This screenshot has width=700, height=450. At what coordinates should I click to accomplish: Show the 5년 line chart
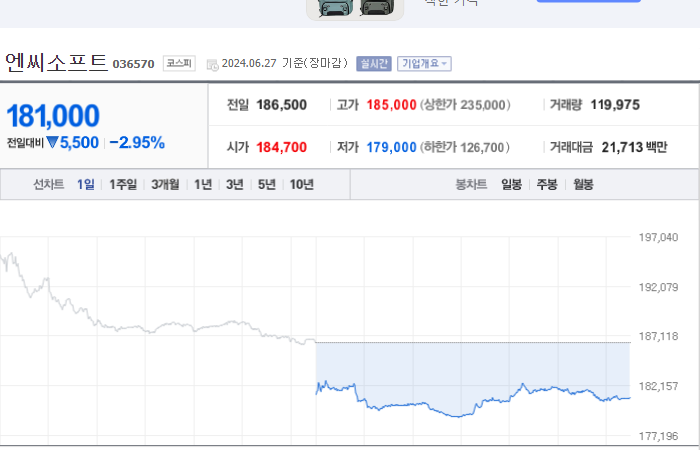pyautogui.click(x=267, y=184)
